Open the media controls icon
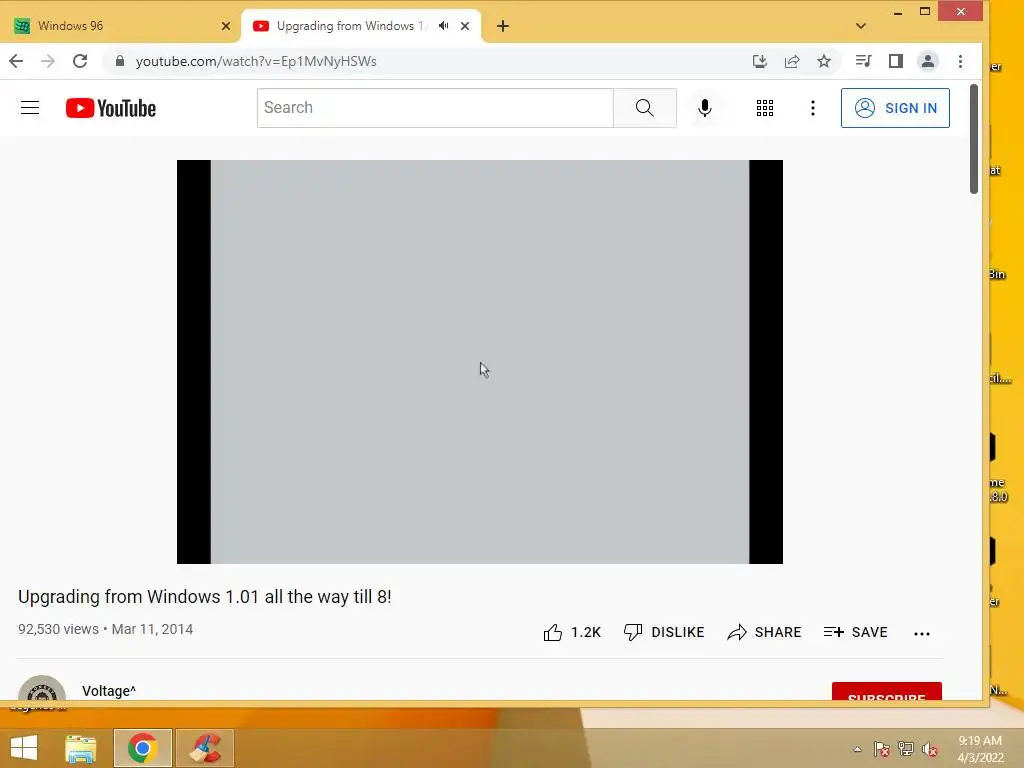 tap(863, 61)
